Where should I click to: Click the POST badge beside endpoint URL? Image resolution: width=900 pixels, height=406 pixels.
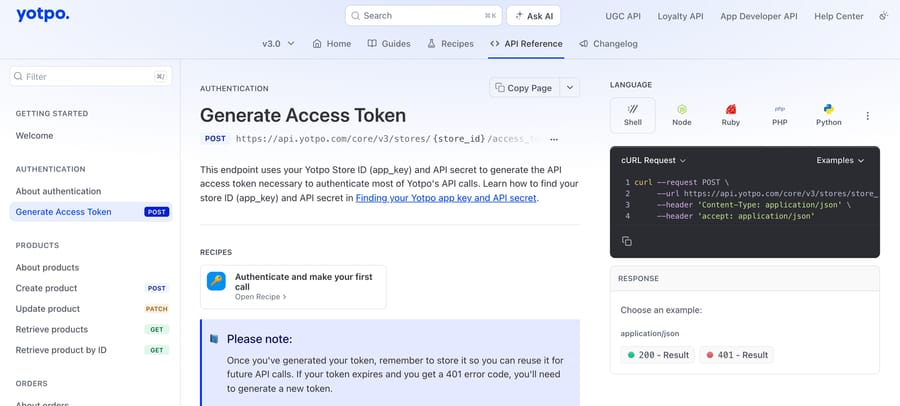pyautogui.click(x=215, y=138)
